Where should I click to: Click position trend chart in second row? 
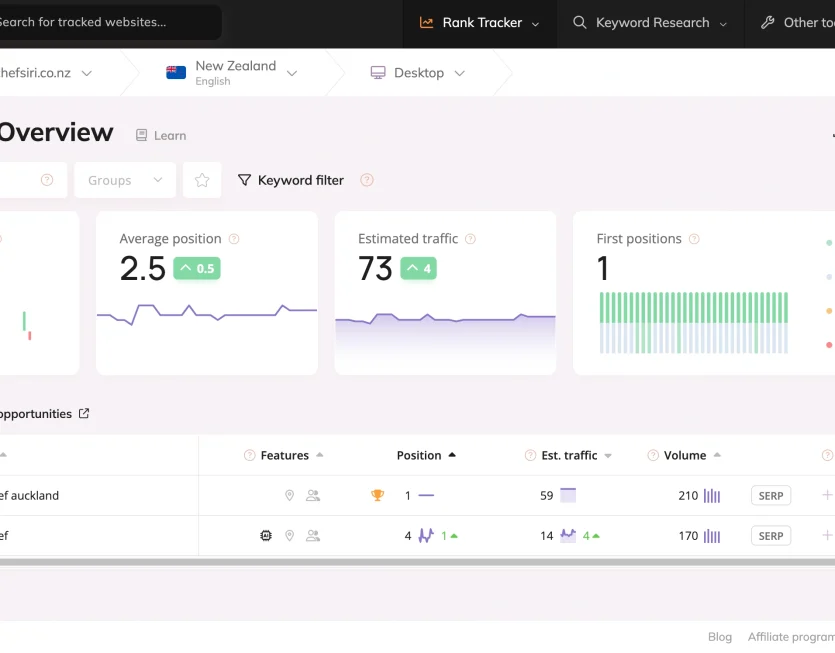(x=426, y=535)
